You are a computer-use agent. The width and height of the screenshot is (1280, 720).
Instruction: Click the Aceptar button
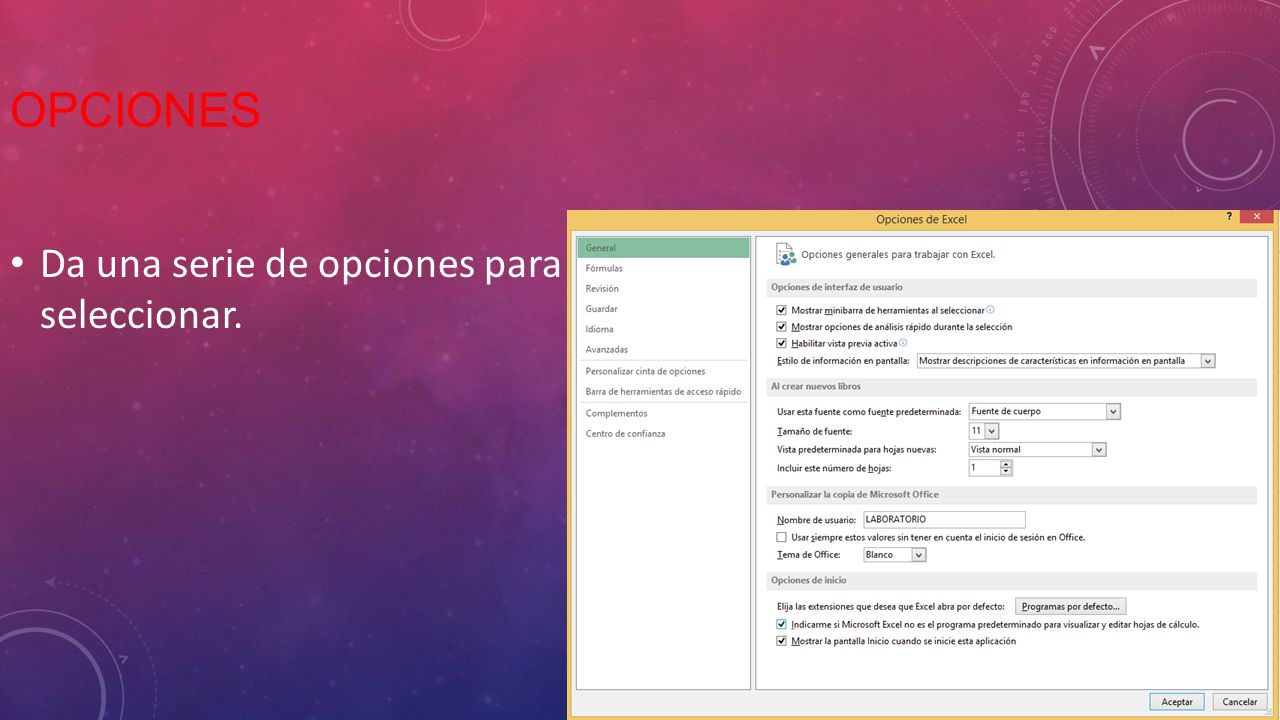pyautogui.click(x=1177, y=702)
